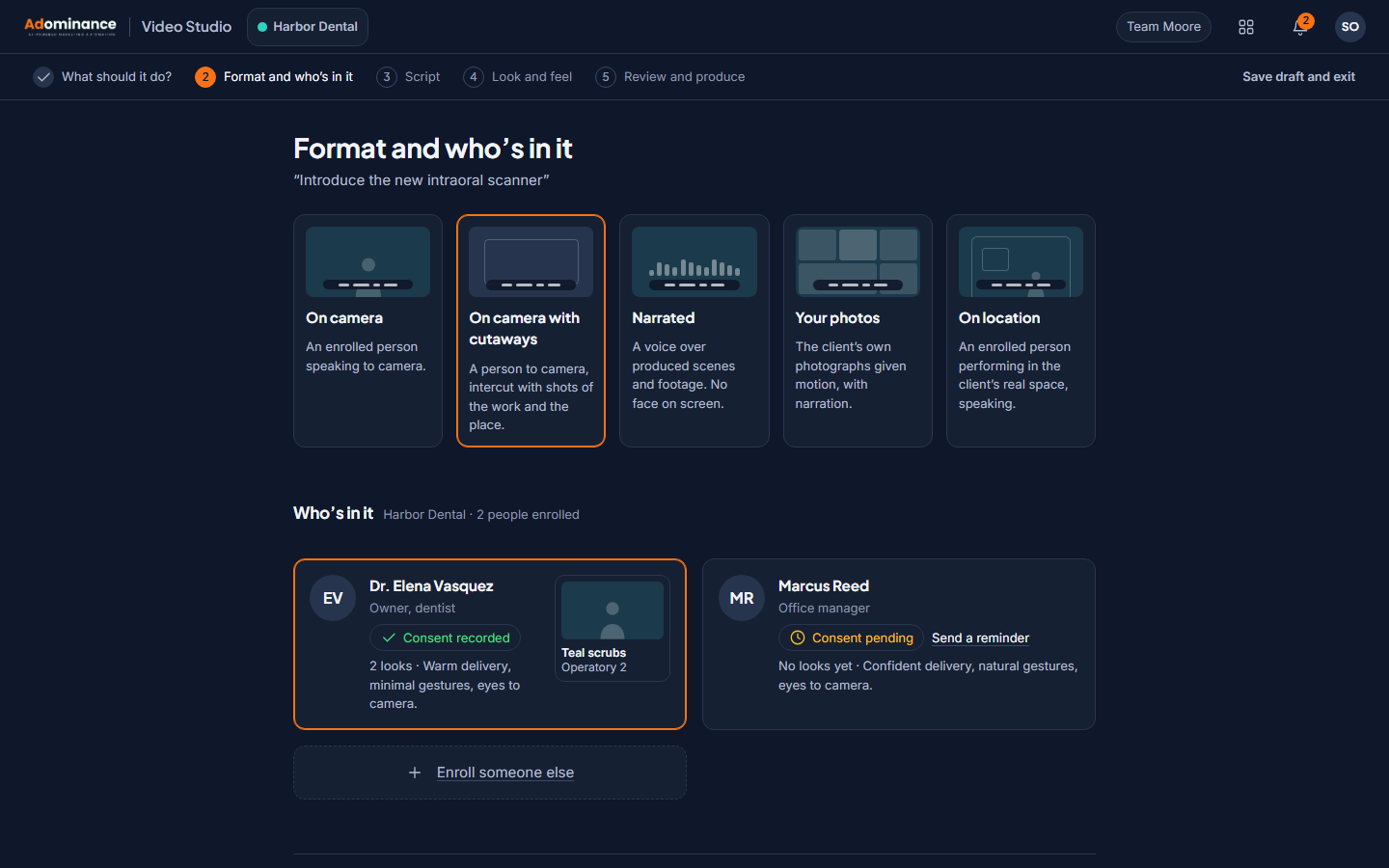Go to step 5 Review and produce
1389x868 pixels.
click(x=670, y=77)
